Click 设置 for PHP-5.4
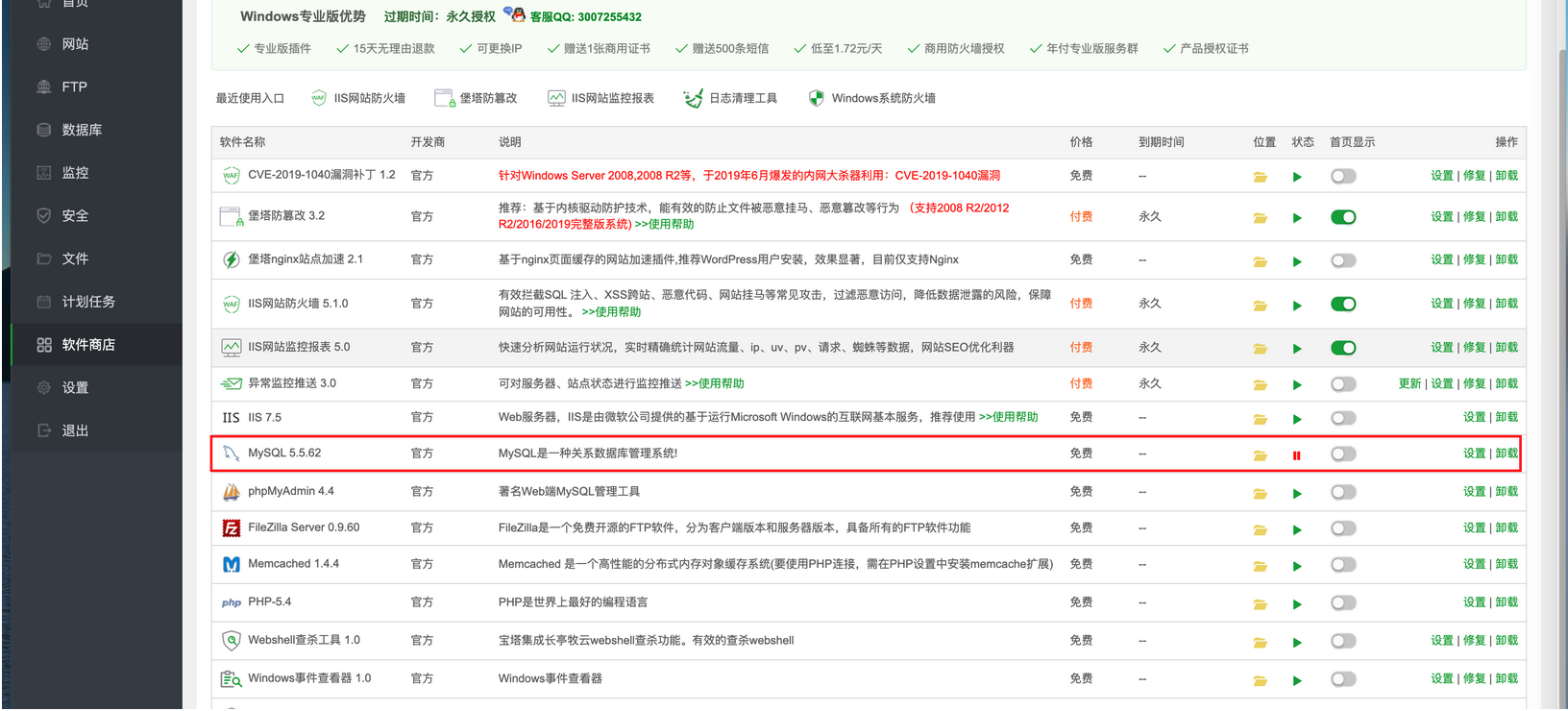This screenshot has width=1568, height=711. [1474, 602]
